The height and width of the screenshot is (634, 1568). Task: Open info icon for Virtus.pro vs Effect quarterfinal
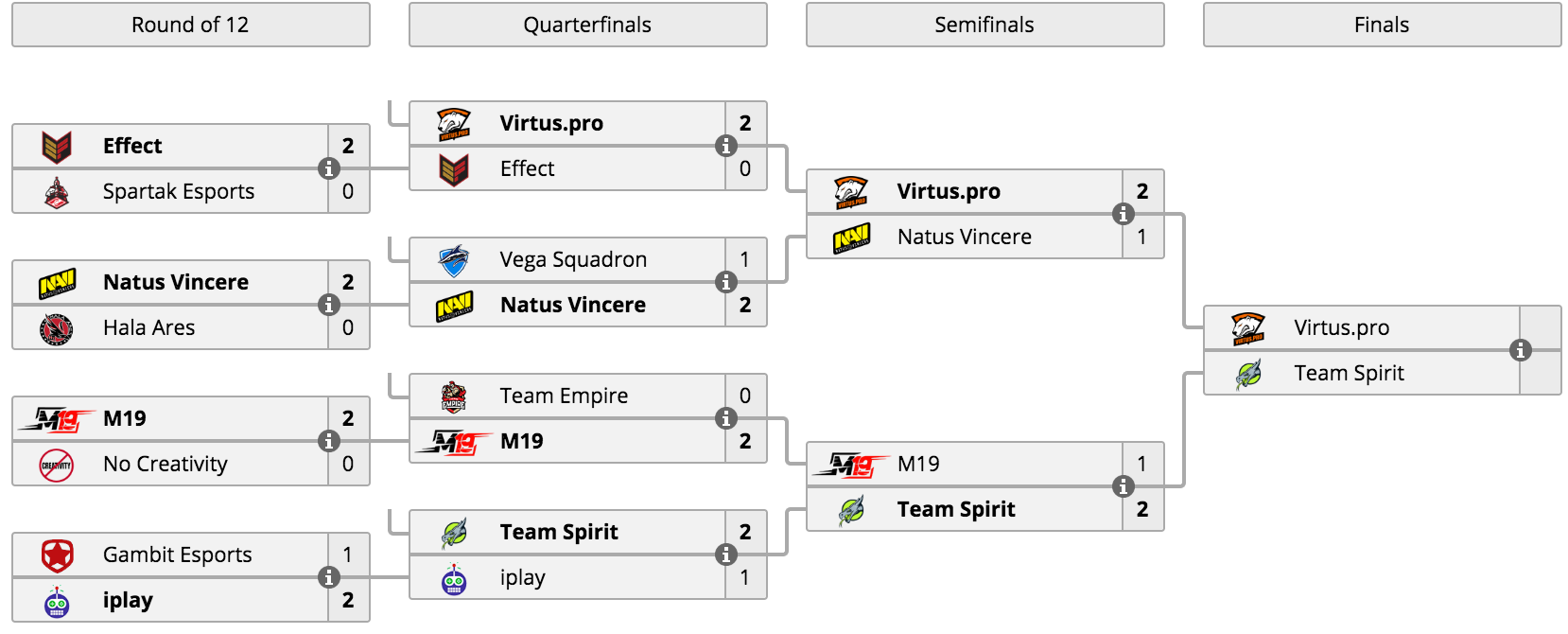726,146
